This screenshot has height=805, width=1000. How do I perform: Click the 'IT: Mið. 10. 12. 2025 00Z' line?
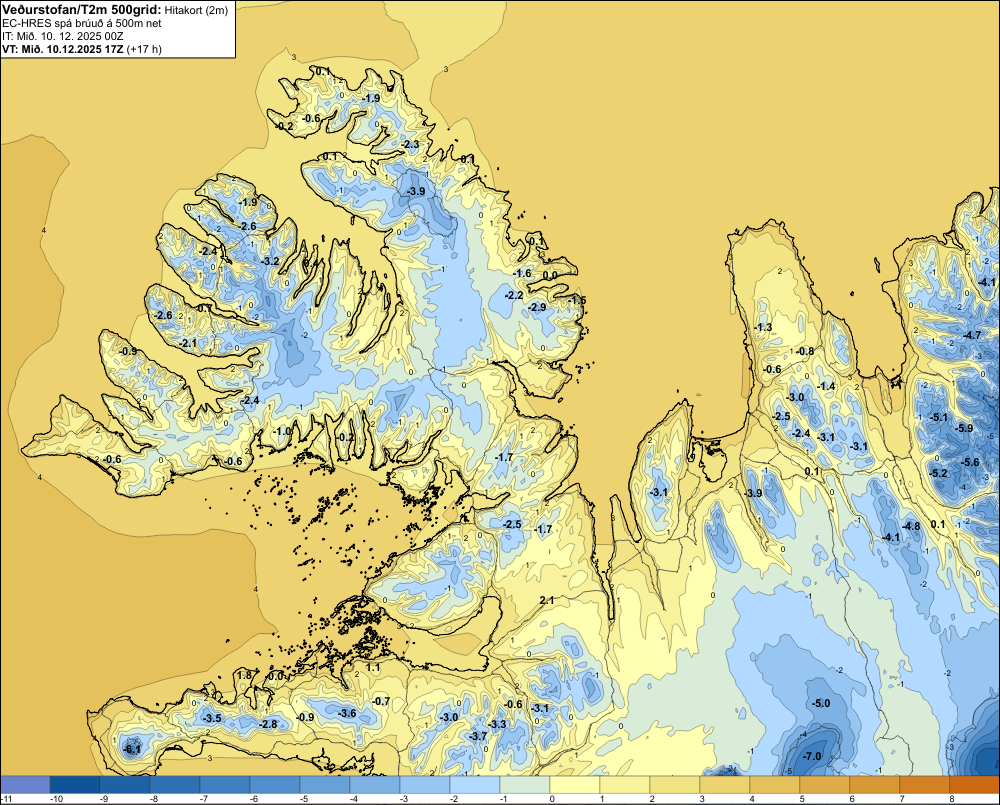(x=62, y=36)
